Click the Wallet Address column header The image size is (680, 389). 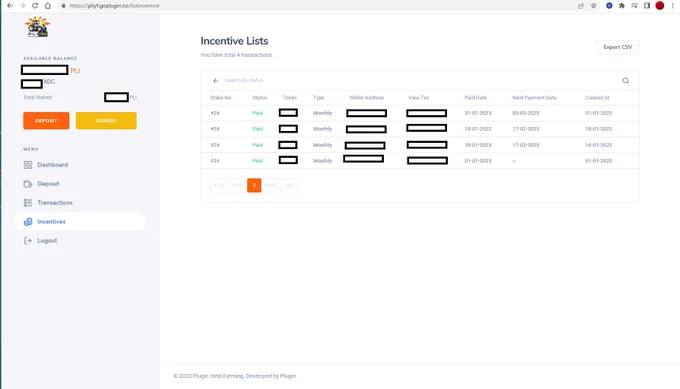(366, 98)
